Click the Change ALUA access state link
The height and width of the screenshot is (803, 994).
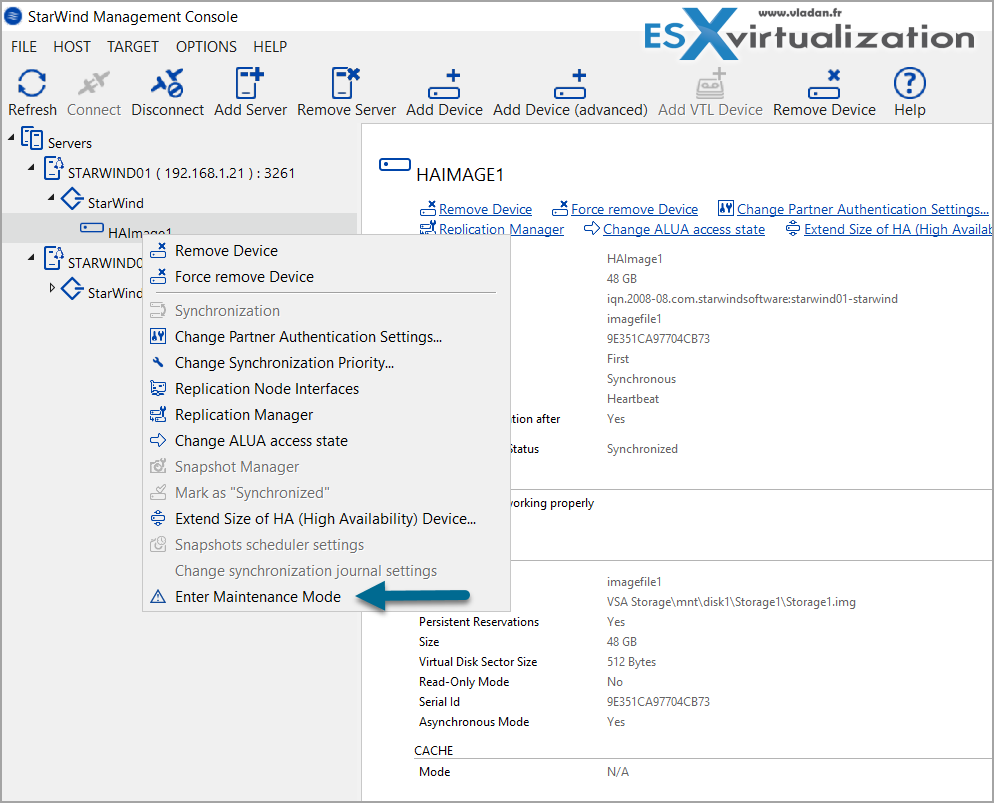click(x=683, y=229)
